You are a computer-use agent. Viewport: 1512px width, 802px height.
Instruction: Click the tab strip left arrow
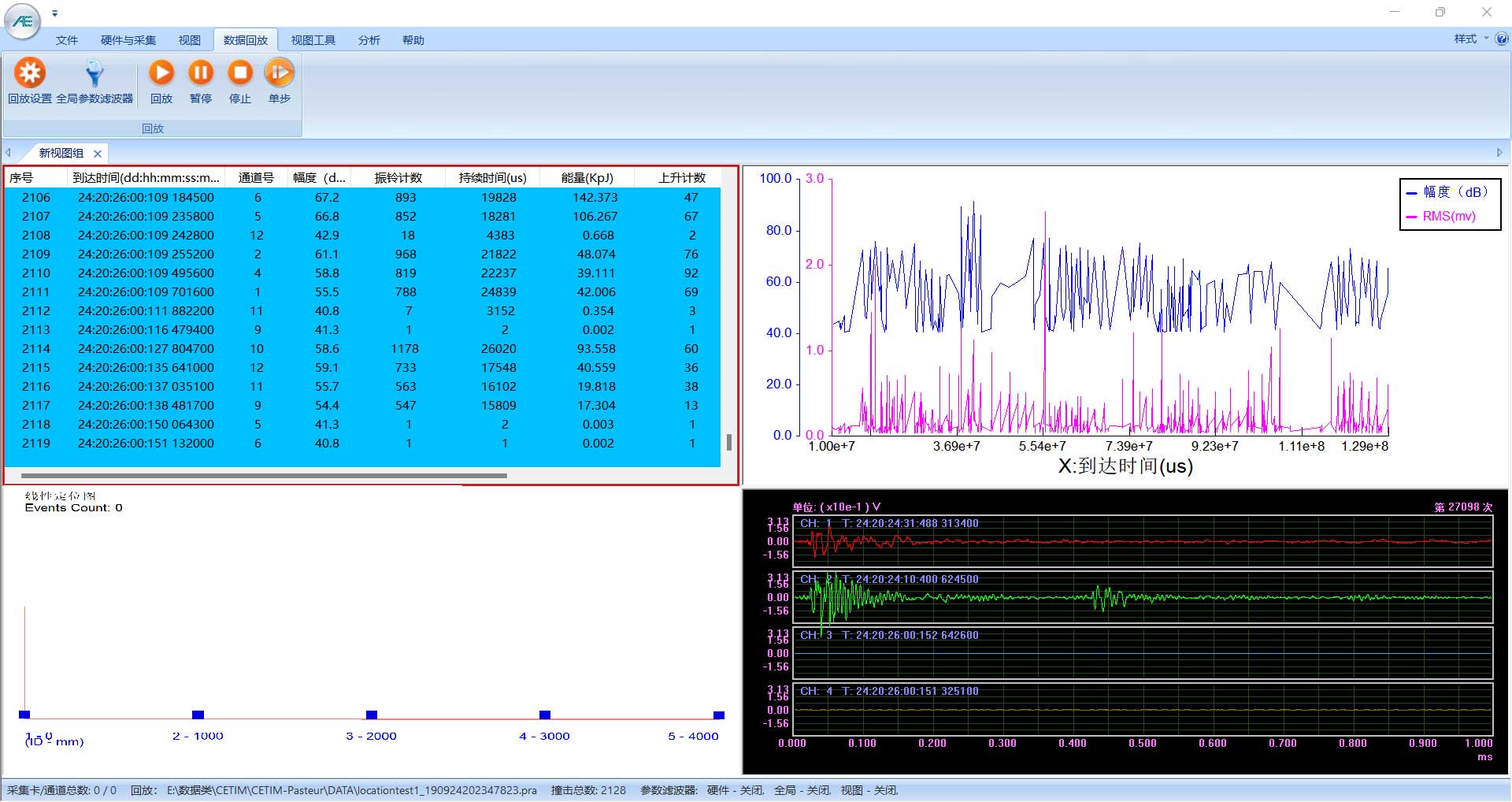pyautogui.click(x=8, y=153)
